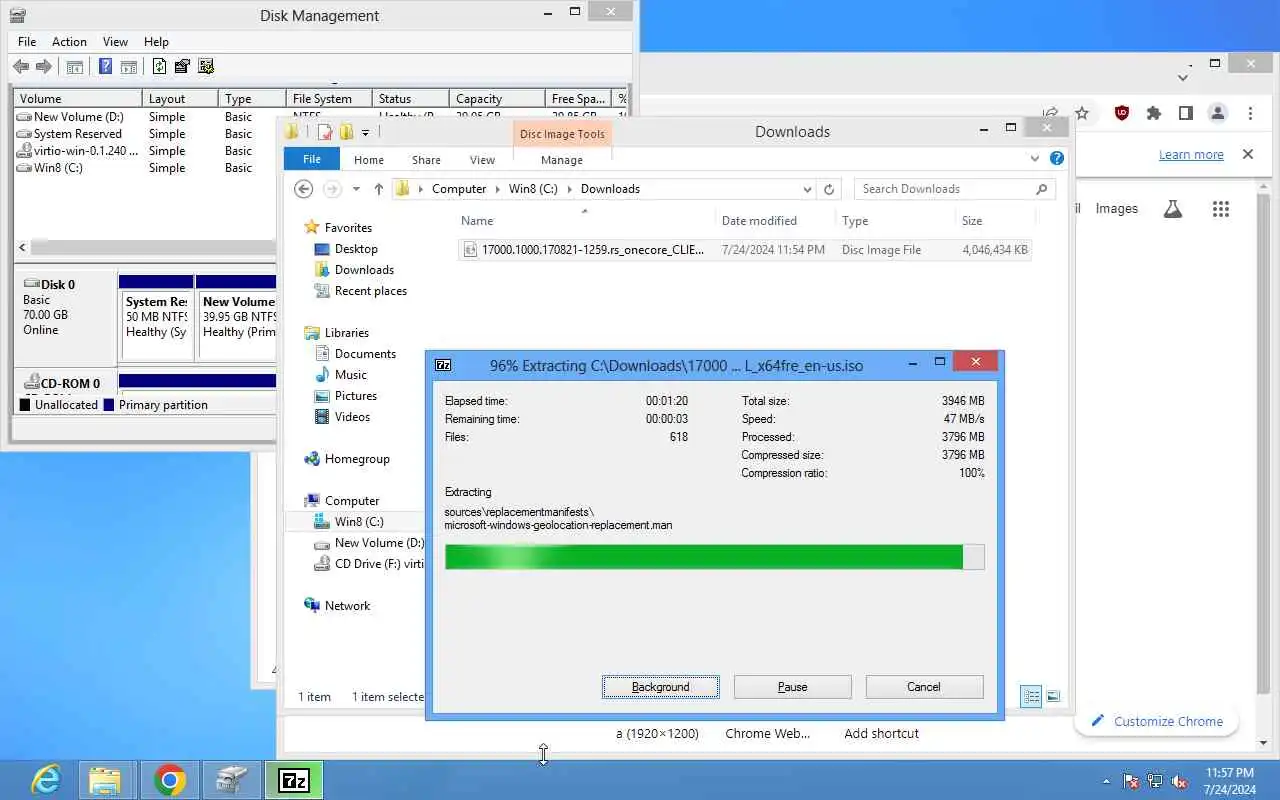Image resolution: width=1280 pixels, height=800 pixels.
Task: Click the Explorer refresh button beside address bar
Action: click(828, 189)
